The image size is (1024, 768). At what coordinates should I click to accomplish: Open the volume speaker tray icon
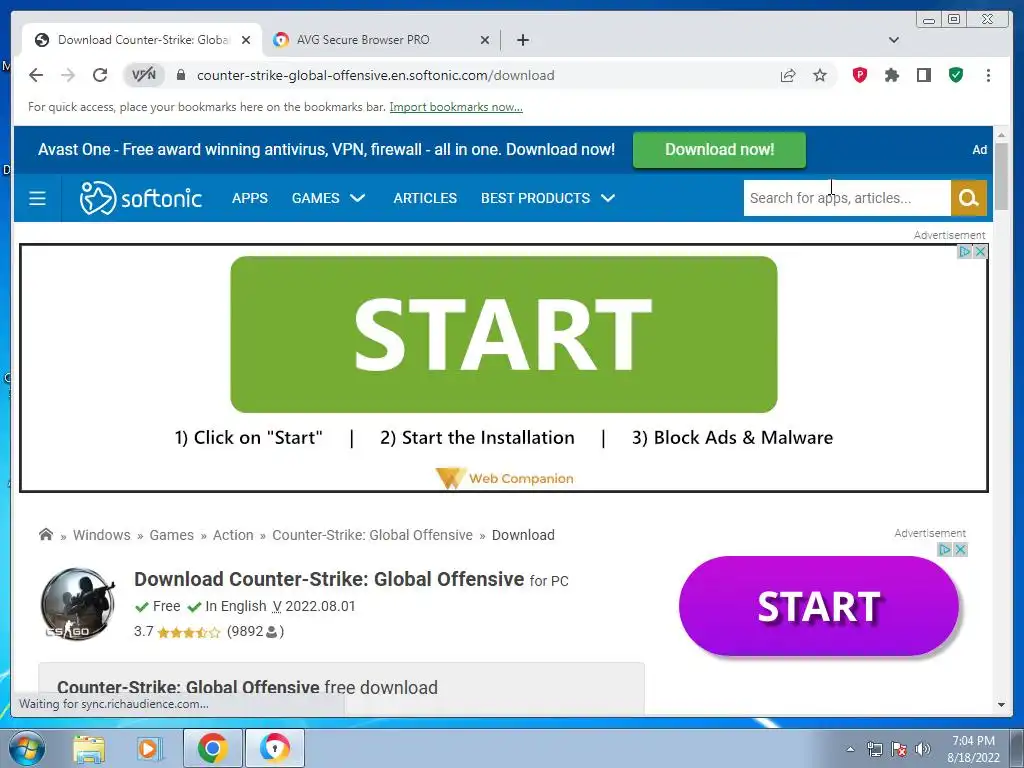(923, 749)
